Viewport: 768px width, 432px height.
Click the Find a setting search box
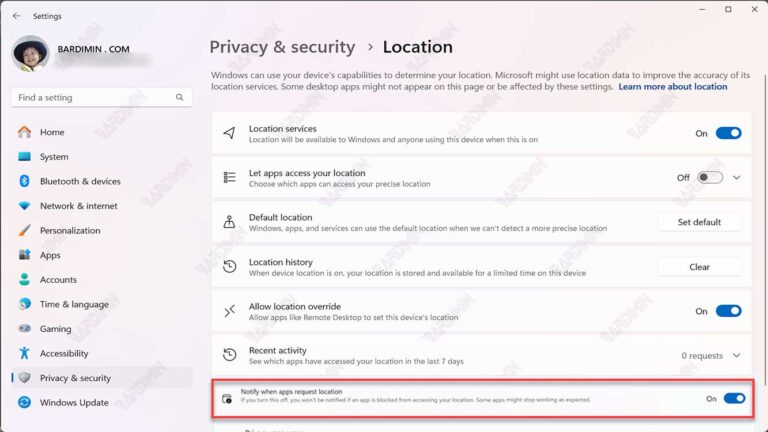coord(102,97)
